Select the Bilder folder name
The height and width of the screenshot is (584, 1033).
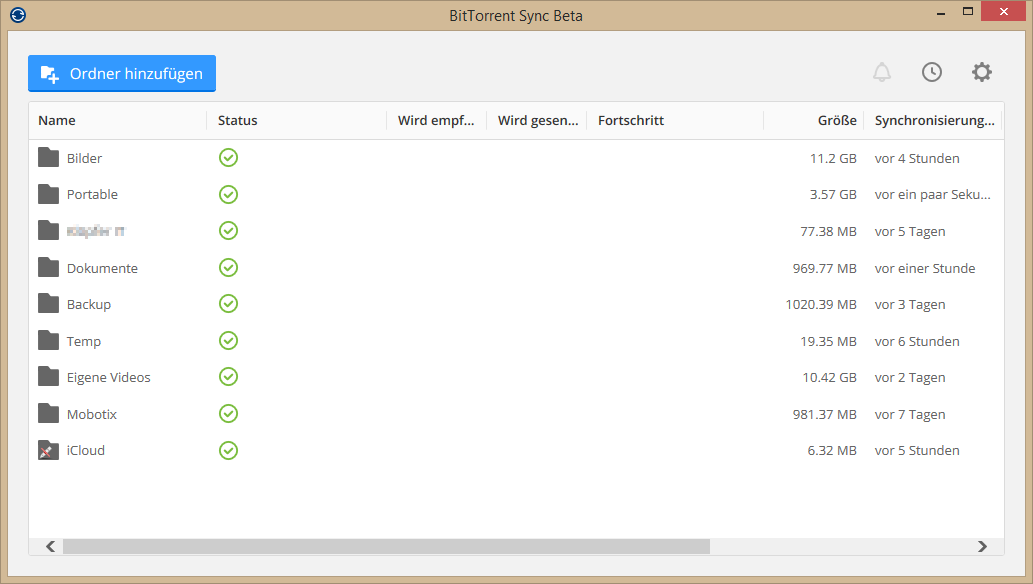tap(84, 158)
